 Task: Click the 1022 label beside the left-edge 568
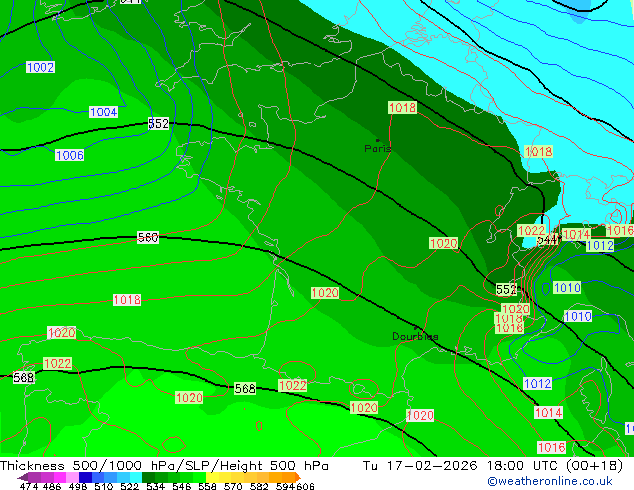point(57,363)
